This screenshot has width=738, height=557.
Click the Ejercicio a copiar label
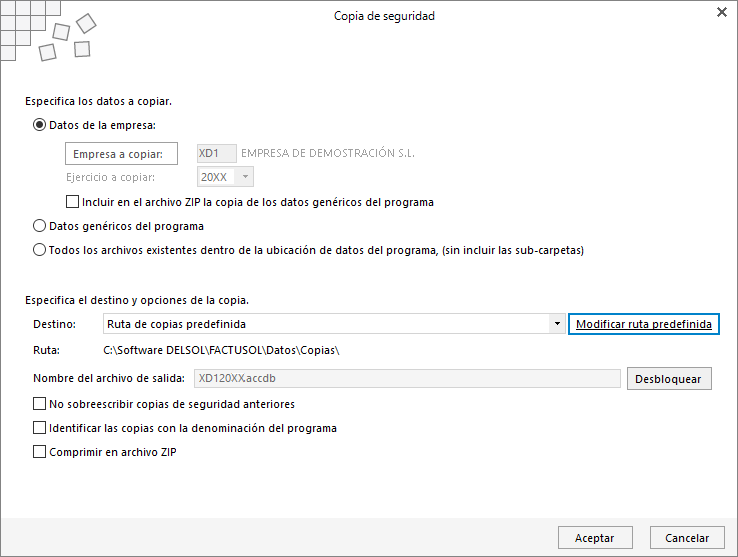tap(111, 178)
